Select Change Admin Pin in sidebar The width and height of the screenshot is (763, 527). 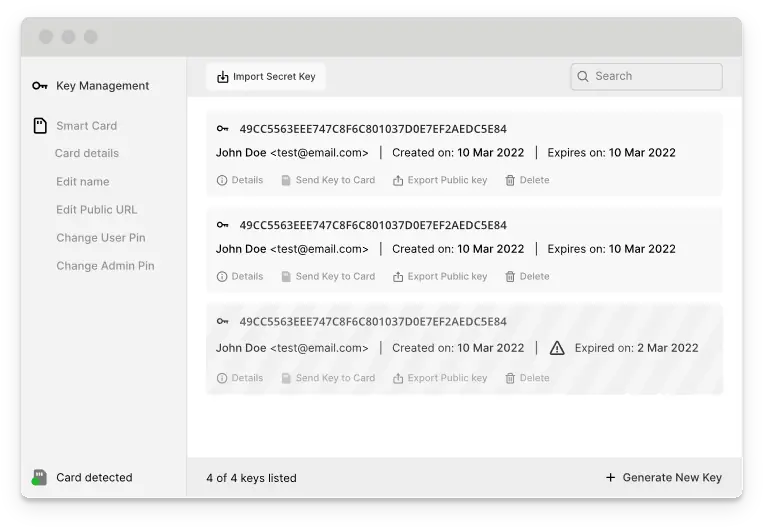(105, 266)
